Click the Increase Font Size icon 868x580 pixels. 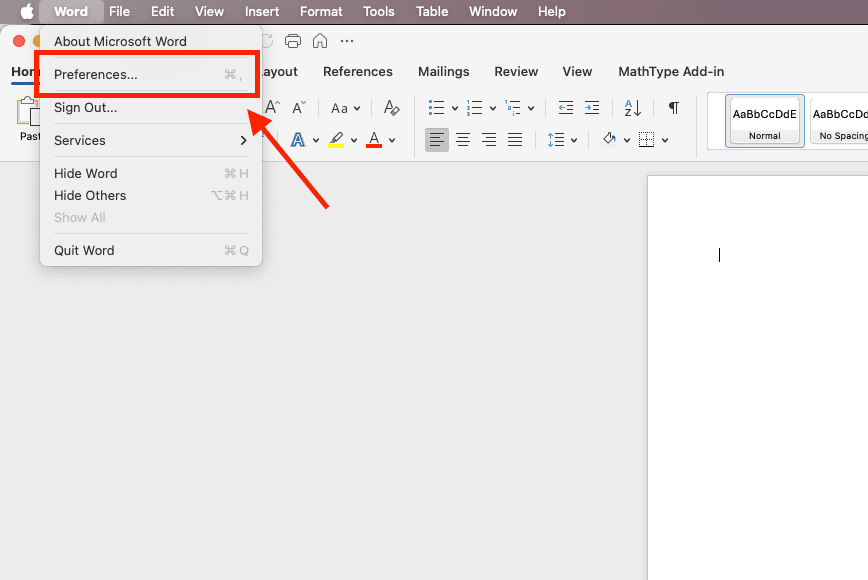point(272,107)
